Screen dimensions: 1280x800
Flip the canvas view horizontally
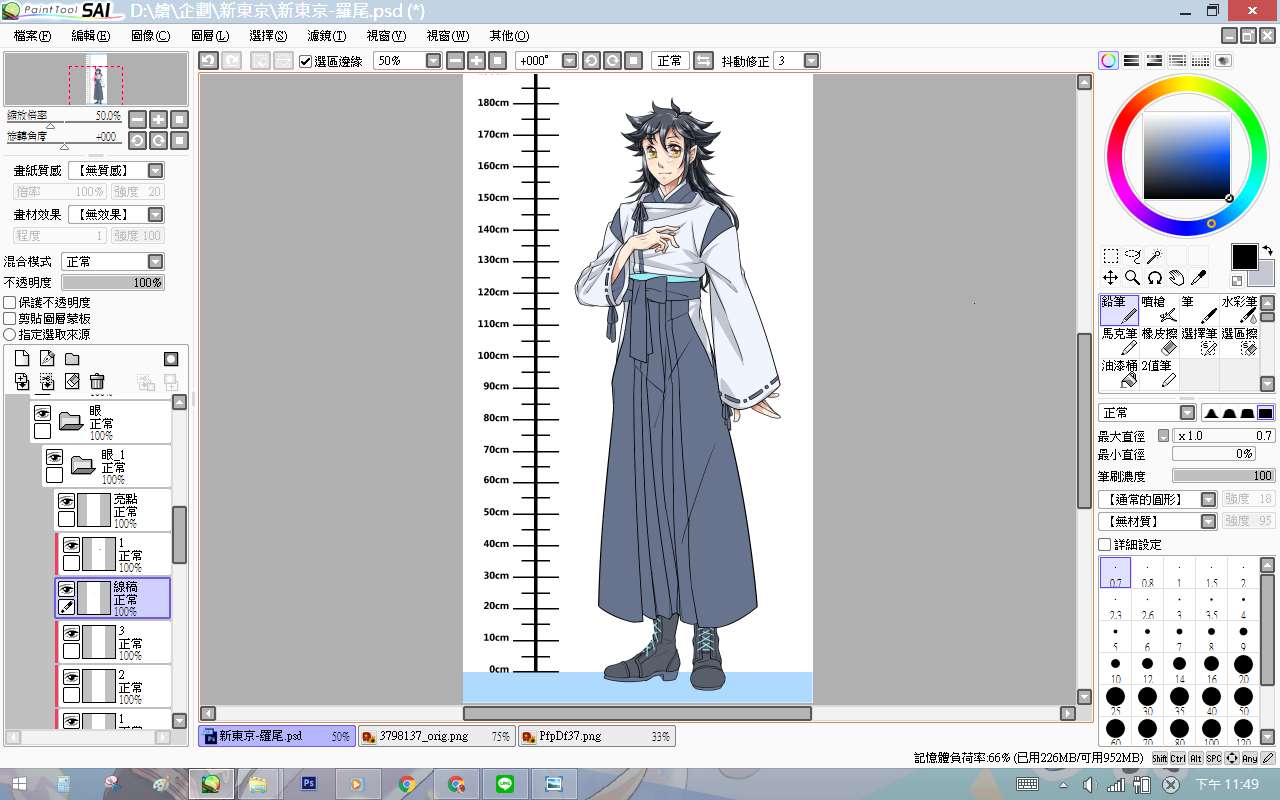[703, 61]
